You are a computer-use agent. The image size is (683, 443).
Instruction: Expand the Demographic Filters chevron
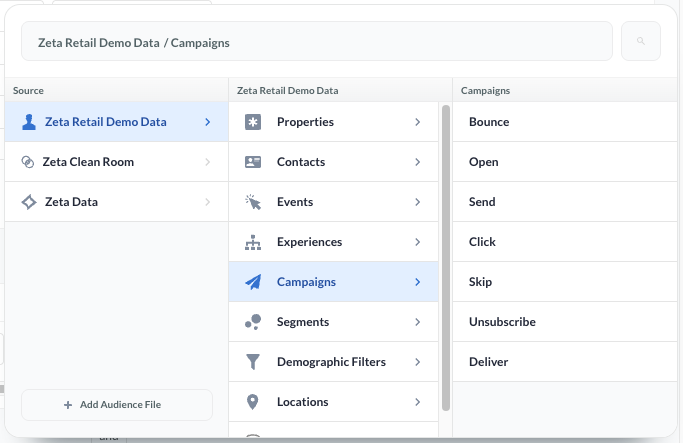pyautogui.click(x=418, y=362)
